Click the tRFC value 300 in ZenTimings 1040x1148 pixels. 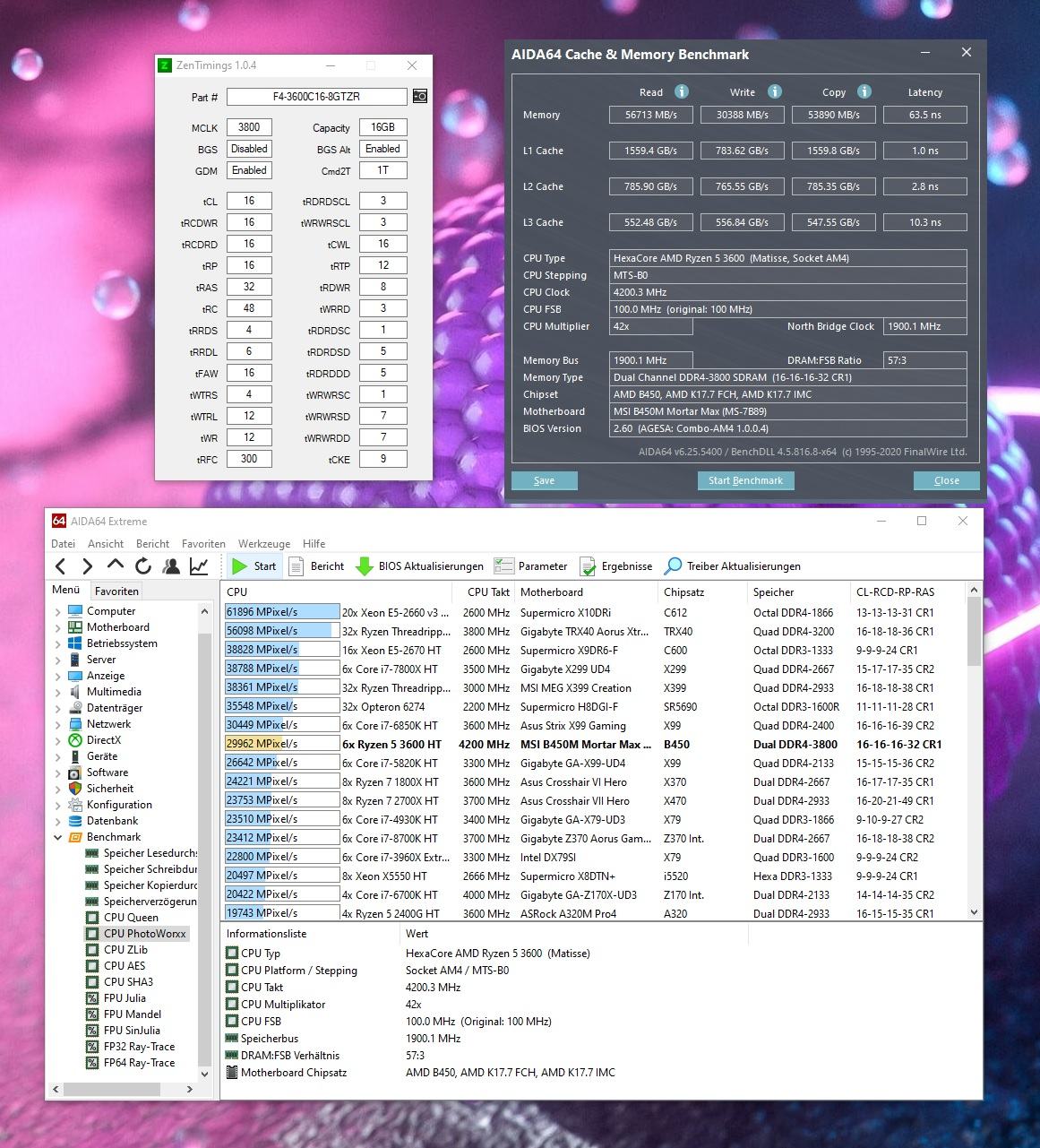click(249, 459)
